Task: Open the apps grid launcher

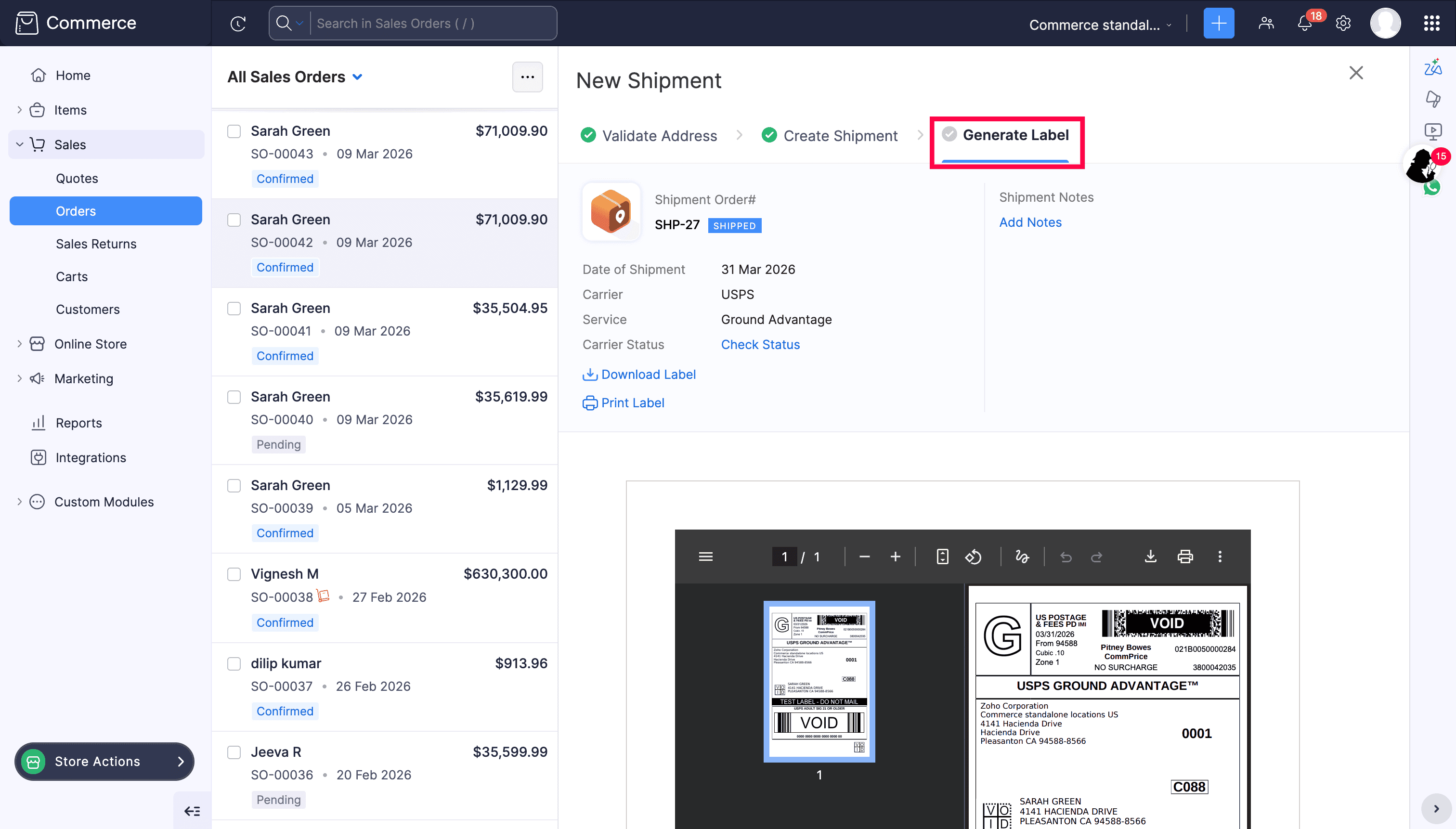Action: coord(1431,23)
